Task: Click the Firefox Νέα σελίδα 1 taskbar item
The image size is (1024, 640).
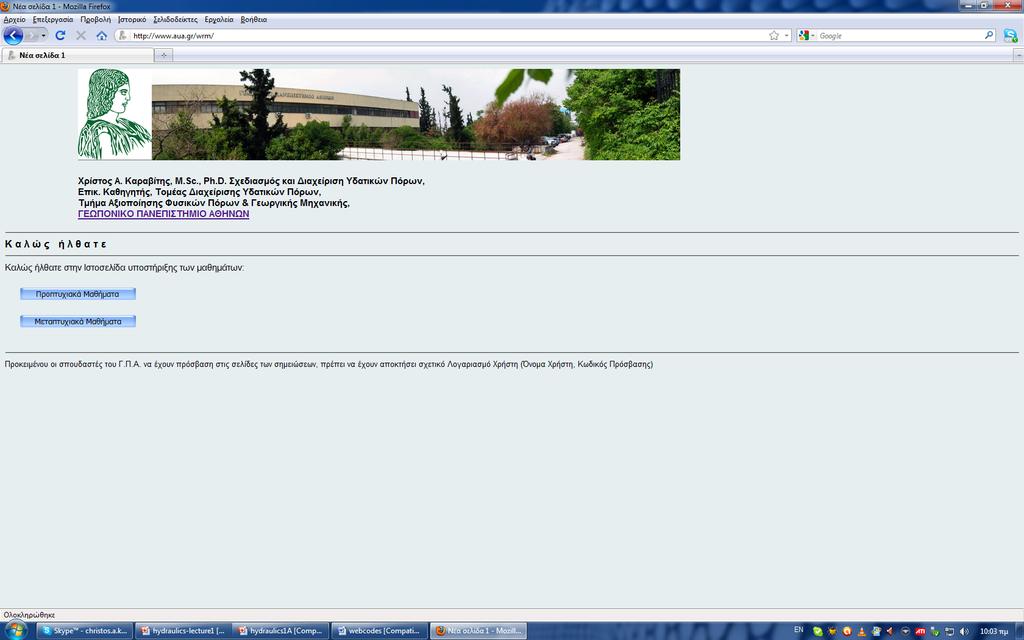Action: [x=478, y=631]
